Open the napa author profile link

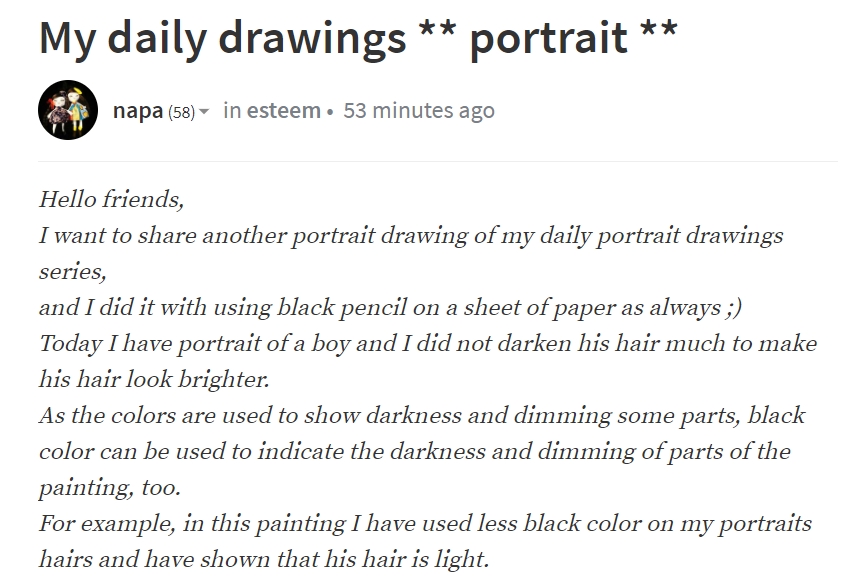coord(138,110)
